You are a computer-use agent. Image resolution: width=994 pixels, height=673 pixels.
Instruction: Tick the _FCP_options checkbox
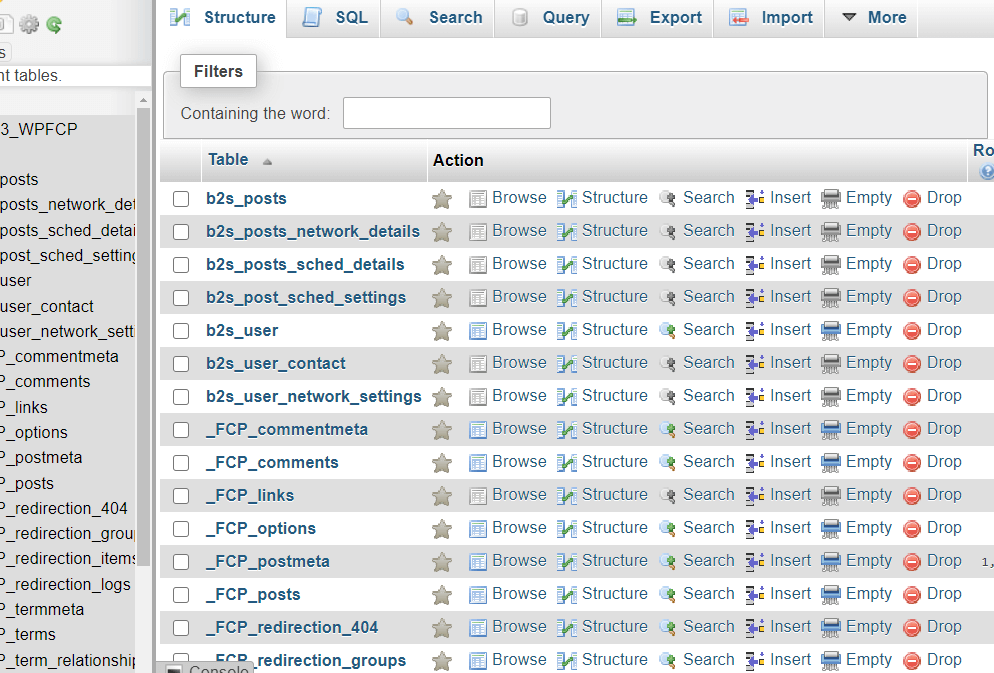(x=181, y=529)
